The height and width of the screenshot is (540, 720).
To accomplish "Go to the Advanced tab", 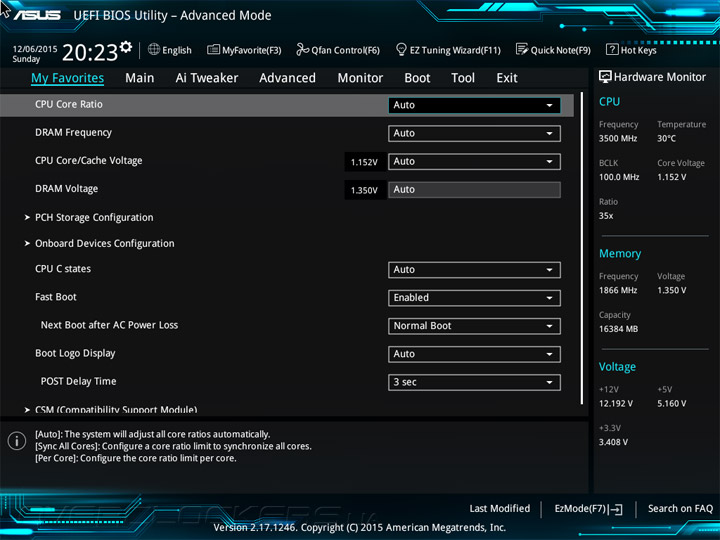I will point(287,78).
